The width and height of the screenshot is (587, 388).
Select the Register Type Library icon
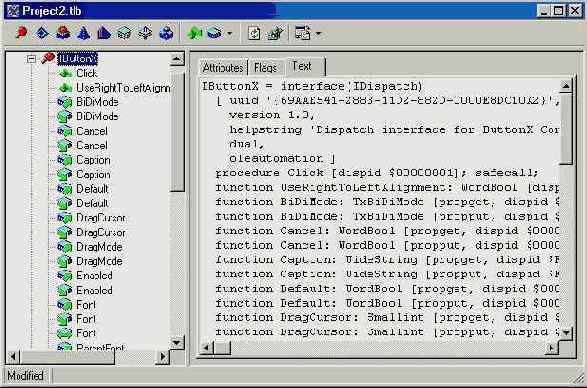(276, 33)
